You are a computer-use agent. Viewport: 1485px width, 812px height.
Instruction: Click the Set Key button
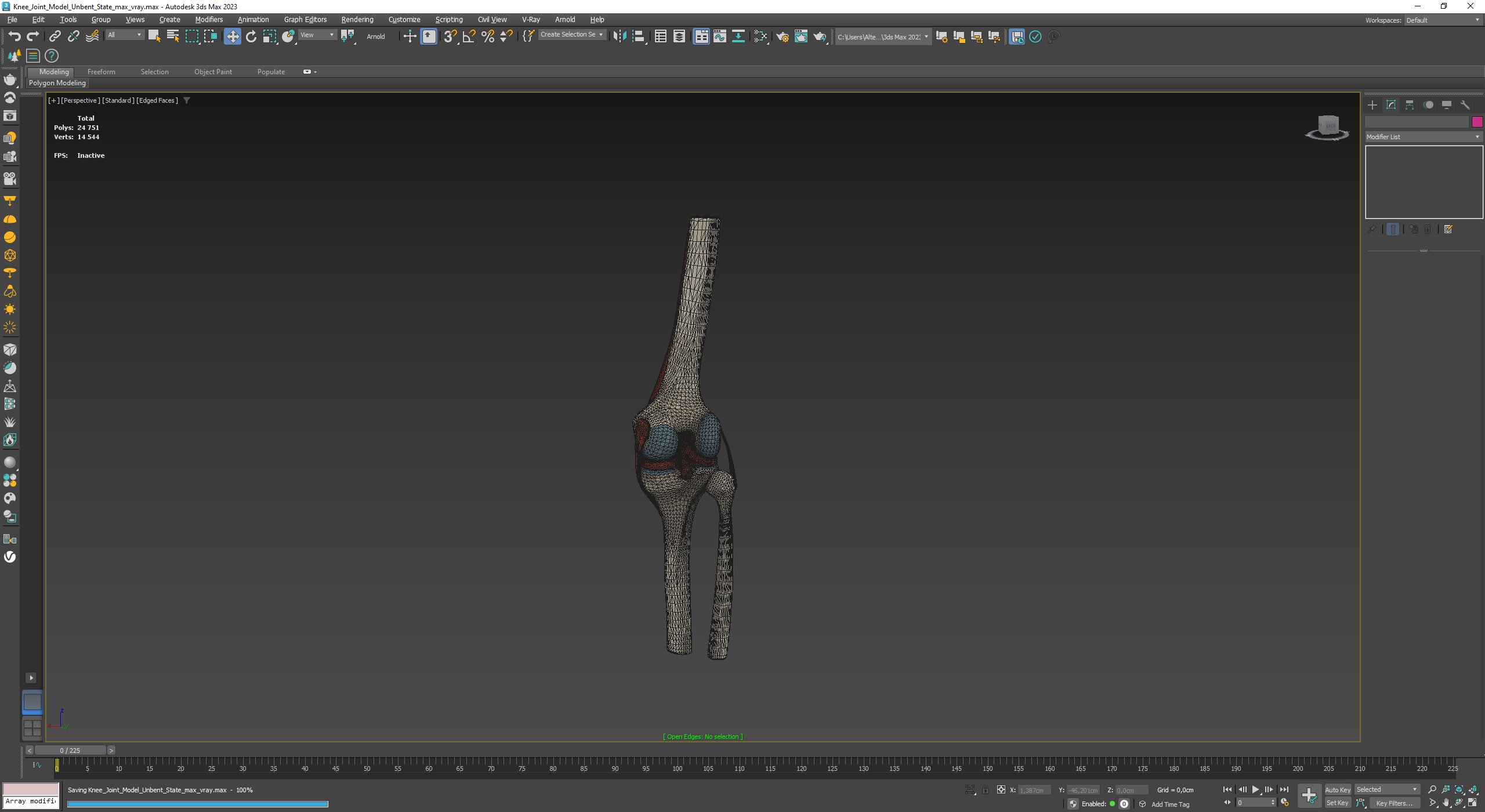click(x=1337, y=803)
